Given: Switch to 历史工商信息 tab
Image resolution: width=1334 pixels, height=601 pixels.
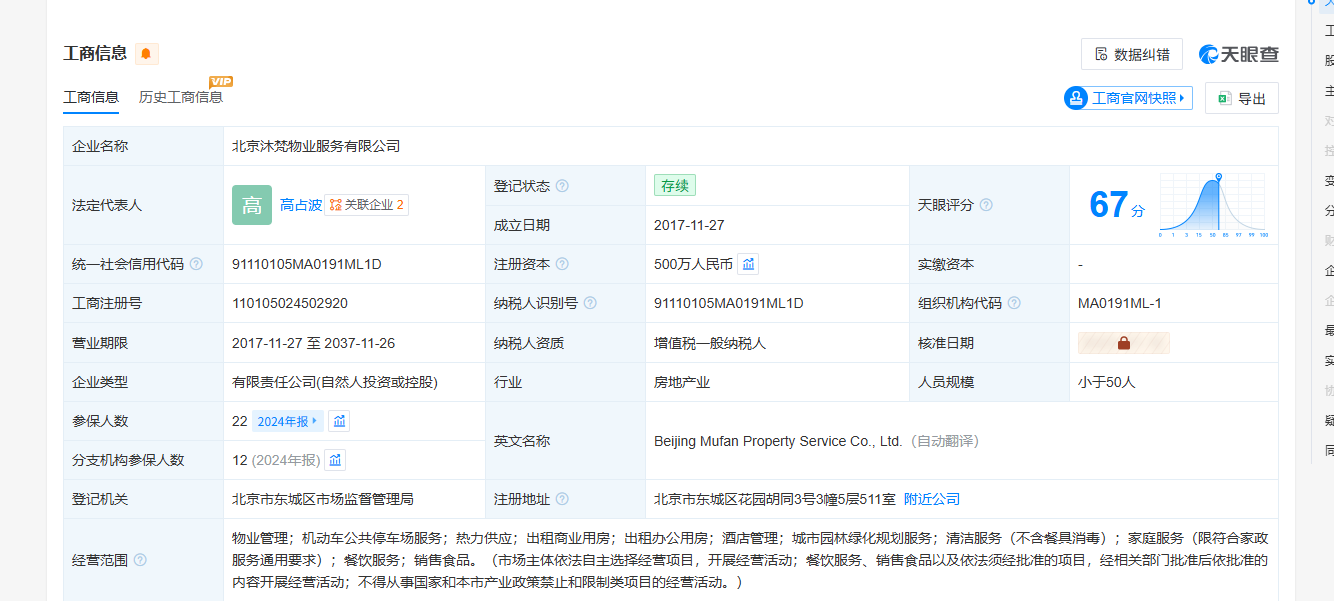Looking at the screenshot, I should [x=181, y=97].
